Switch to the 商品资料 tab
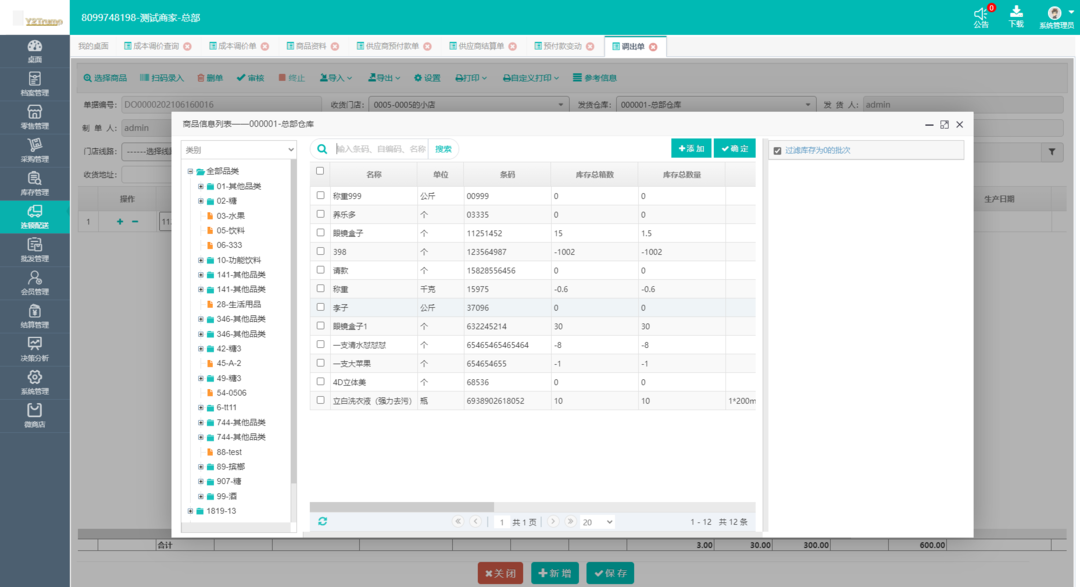 click(x=305, y=47)
